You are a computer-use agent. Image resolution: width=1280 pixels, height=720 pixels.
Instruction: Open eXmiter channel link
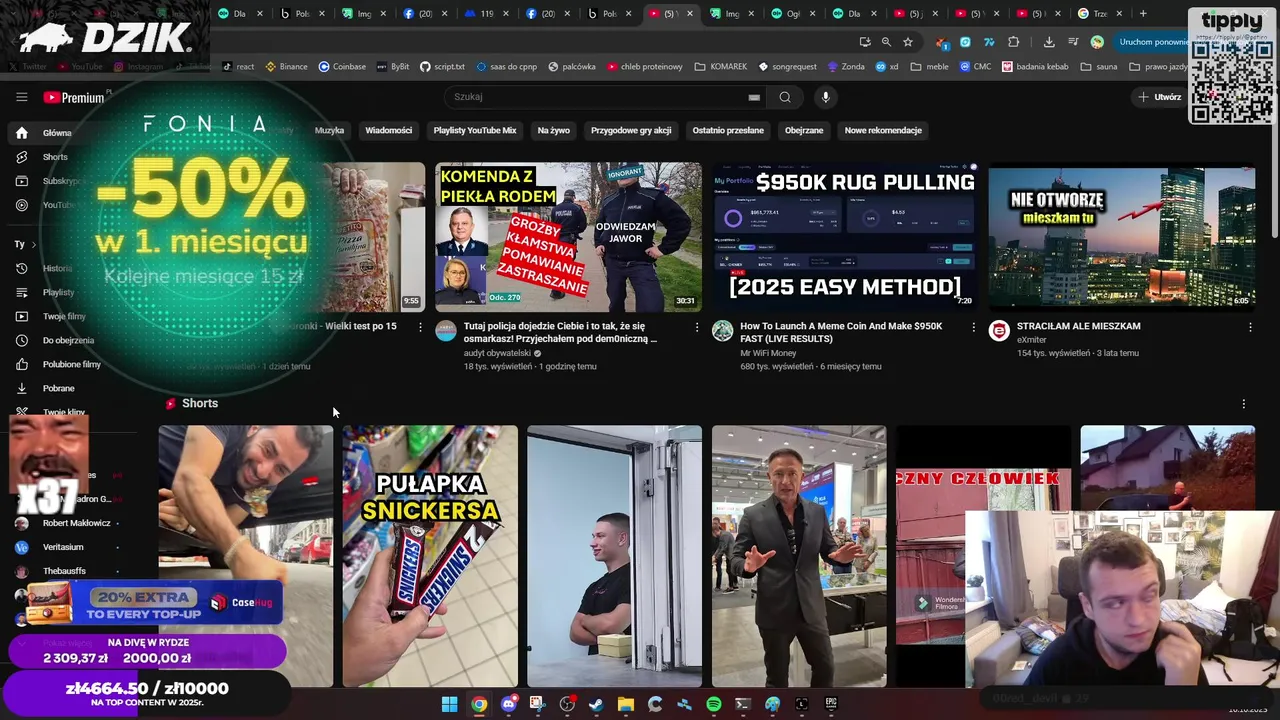point(1031,340)
